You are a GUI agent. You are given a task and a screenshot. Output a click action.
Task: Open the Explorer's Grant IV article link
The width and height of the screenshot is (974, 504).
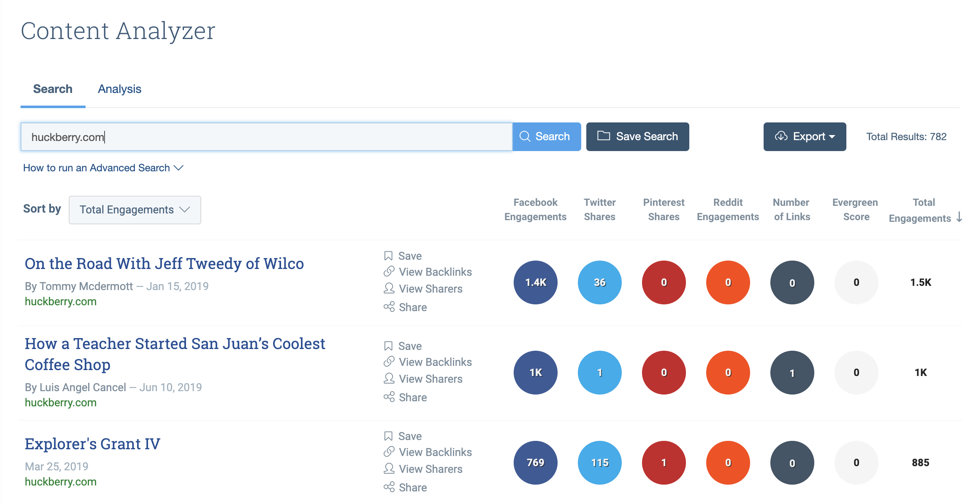pyautogui.click(x=92, y=444)
